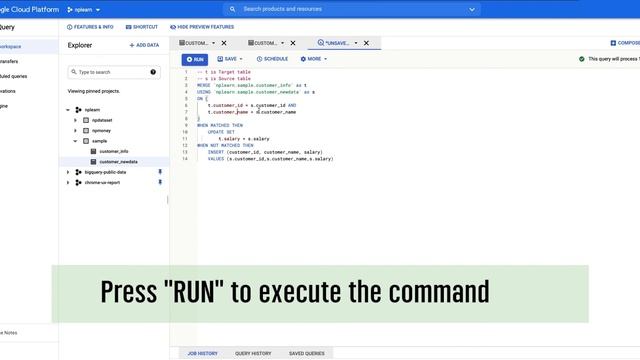Click the Release Notes sidebar link

tap(9, 333)
